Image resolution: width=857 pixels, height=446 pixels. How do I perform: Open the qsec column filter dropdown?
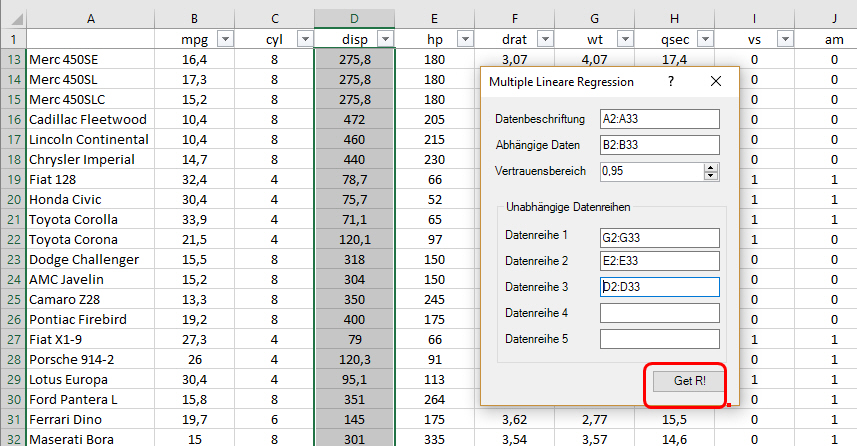click(x=705, y=39)
